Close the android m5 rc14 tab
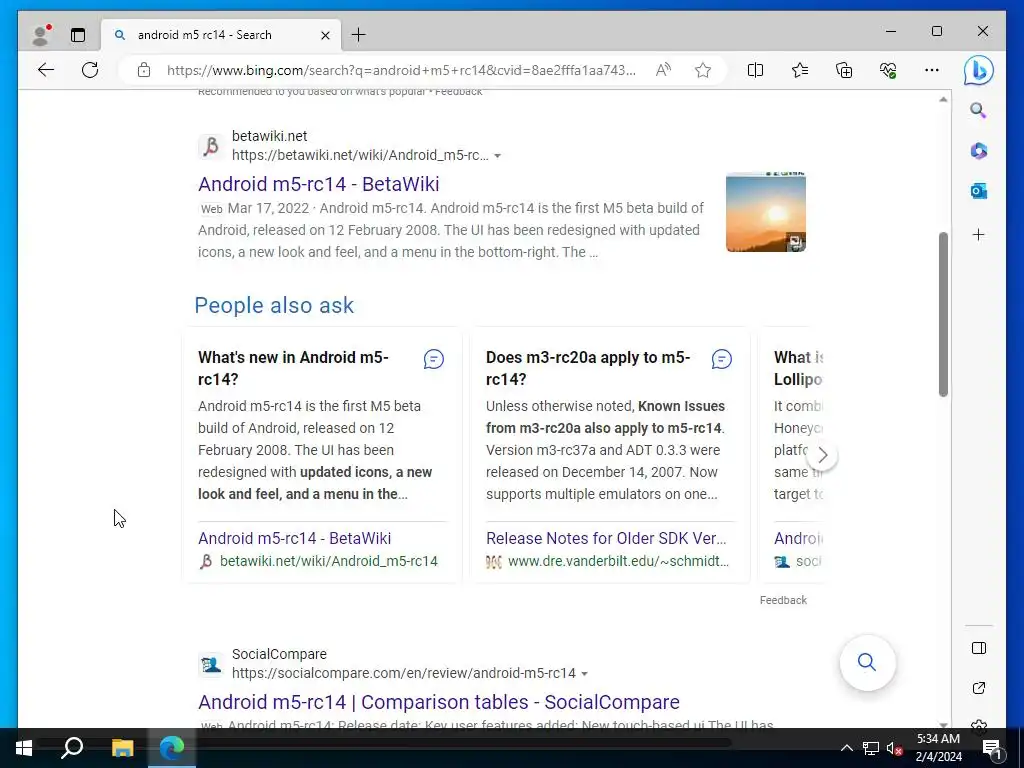Screen dimensions: 1024x768 (x=325, y=35)
